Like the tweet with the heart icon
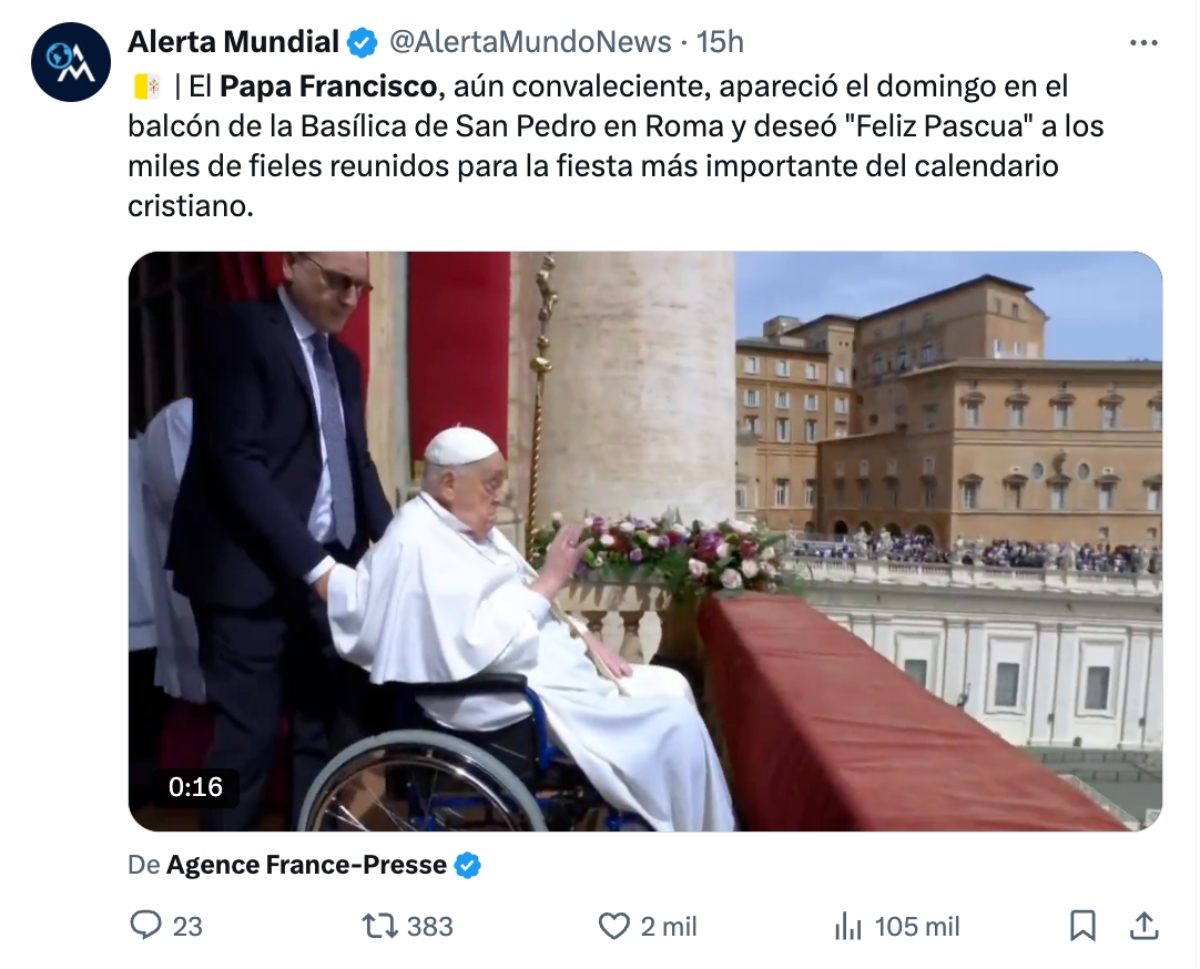 click(x=613, y=926)
